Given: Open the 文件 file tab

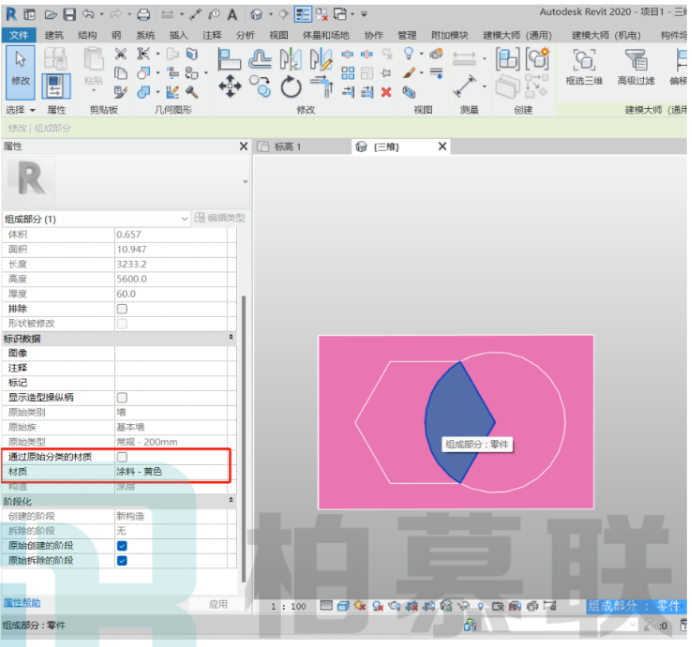Looking at the screenshot, I should pos(19,35).
